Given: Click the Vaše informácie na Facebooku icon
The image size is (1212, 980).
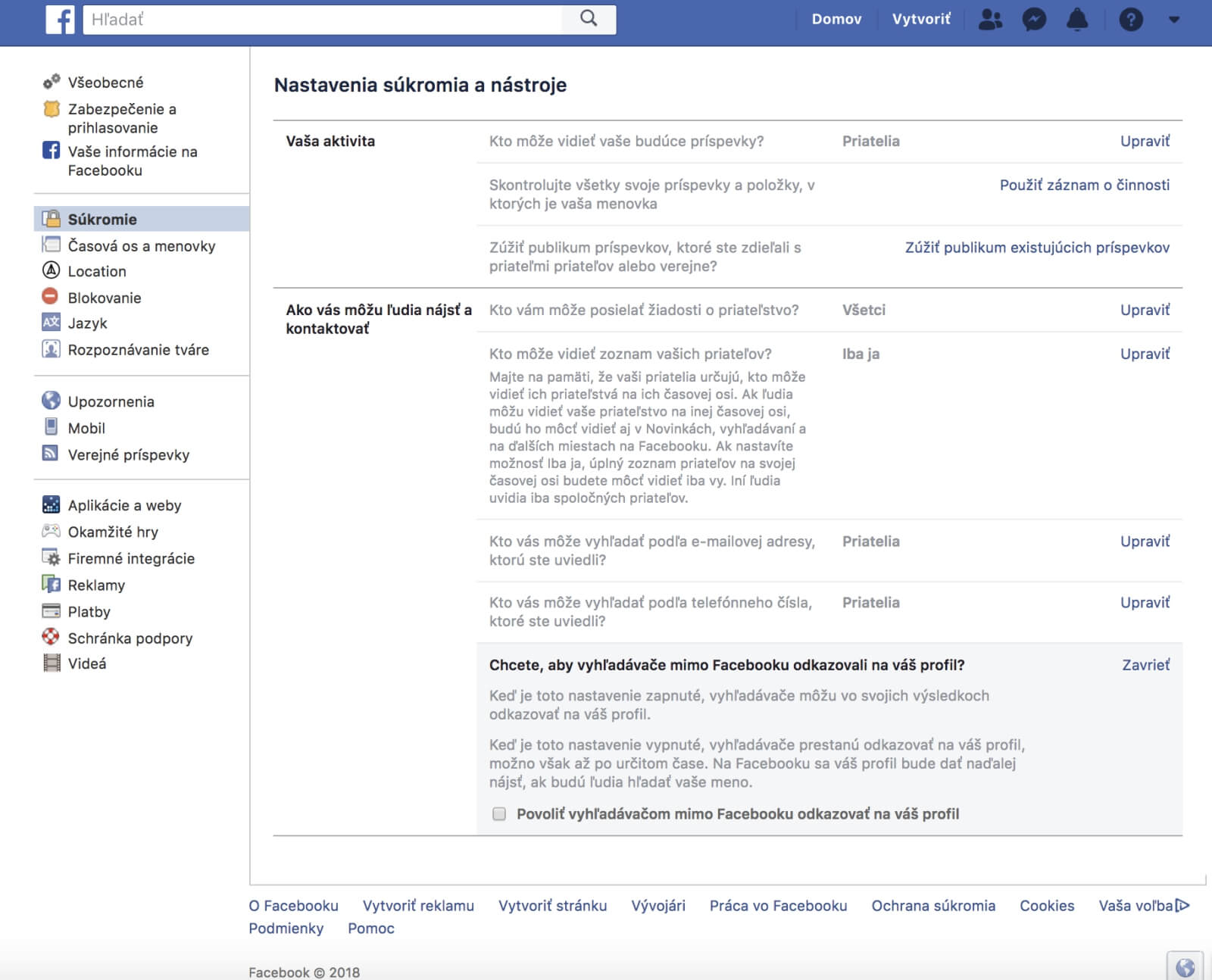Looking at the screenshot, I should click(x=51, y=150).
